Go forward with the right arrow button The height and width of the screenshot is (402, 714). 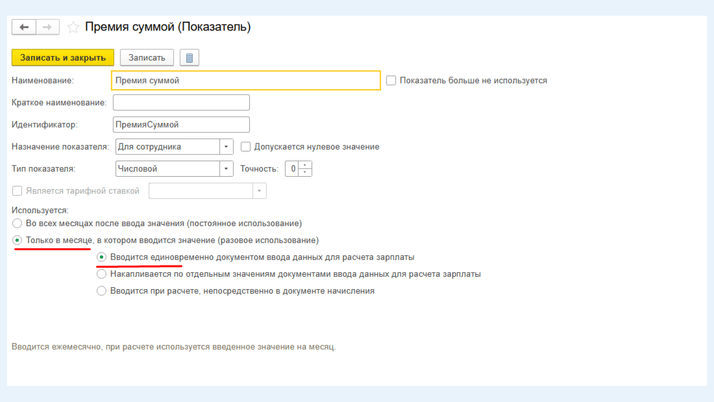47,27
